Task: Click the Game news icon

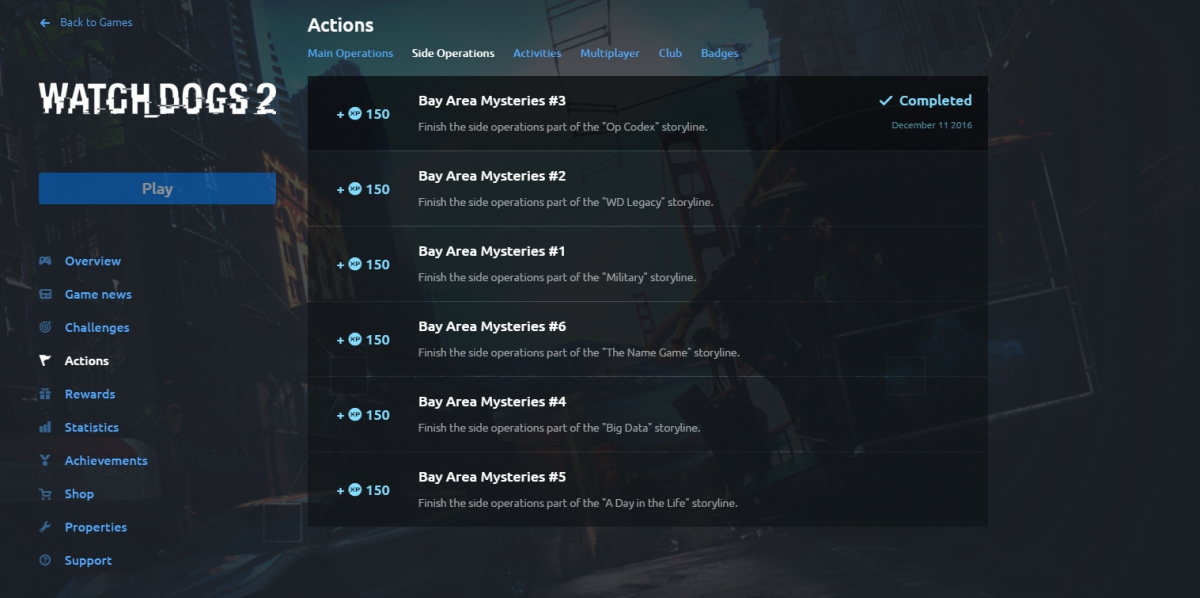Action: (45, 294)
